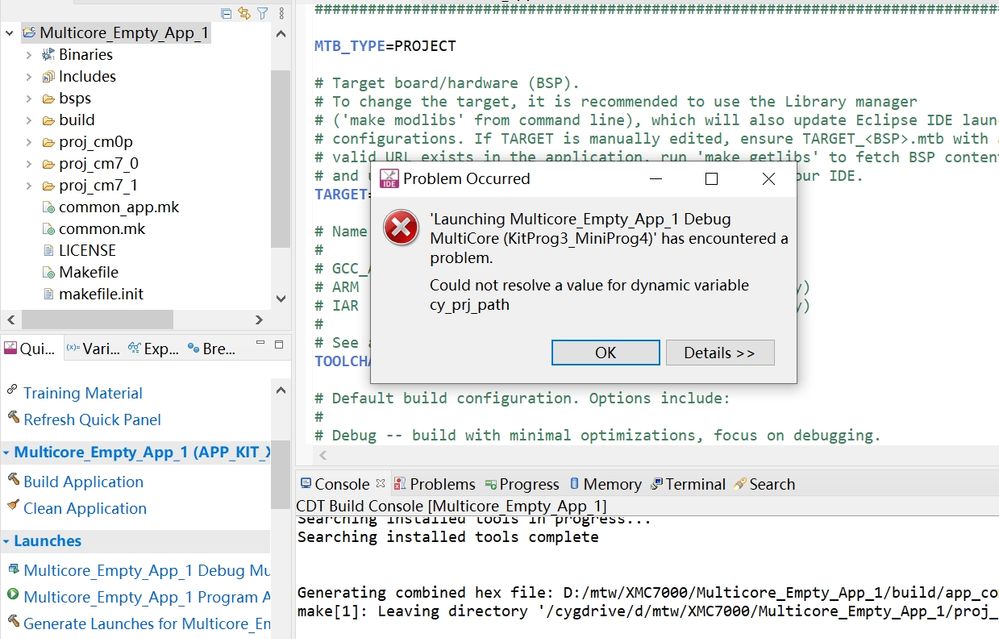Click the Training Material link icon

(13, 392)
